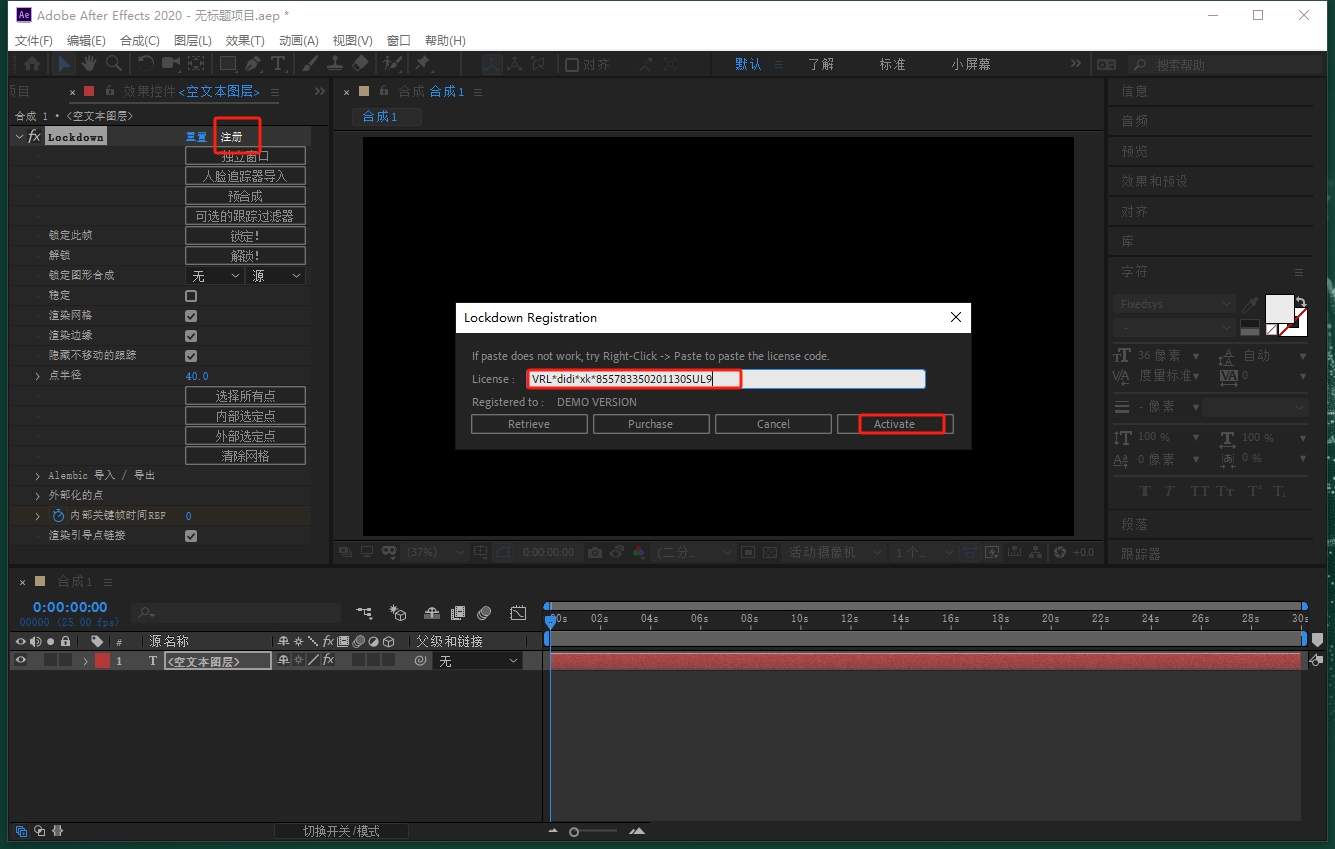Select the Horizontal Type tool

278,63
